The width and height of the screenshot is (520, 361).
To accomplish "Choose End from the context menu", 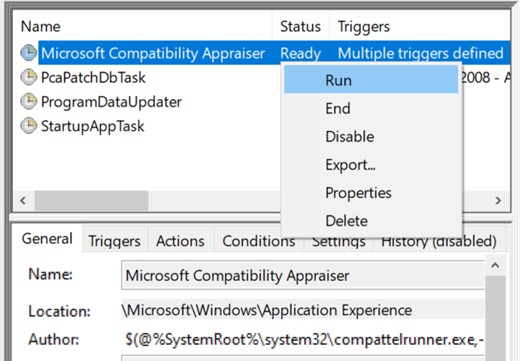I will click(371, 108).
